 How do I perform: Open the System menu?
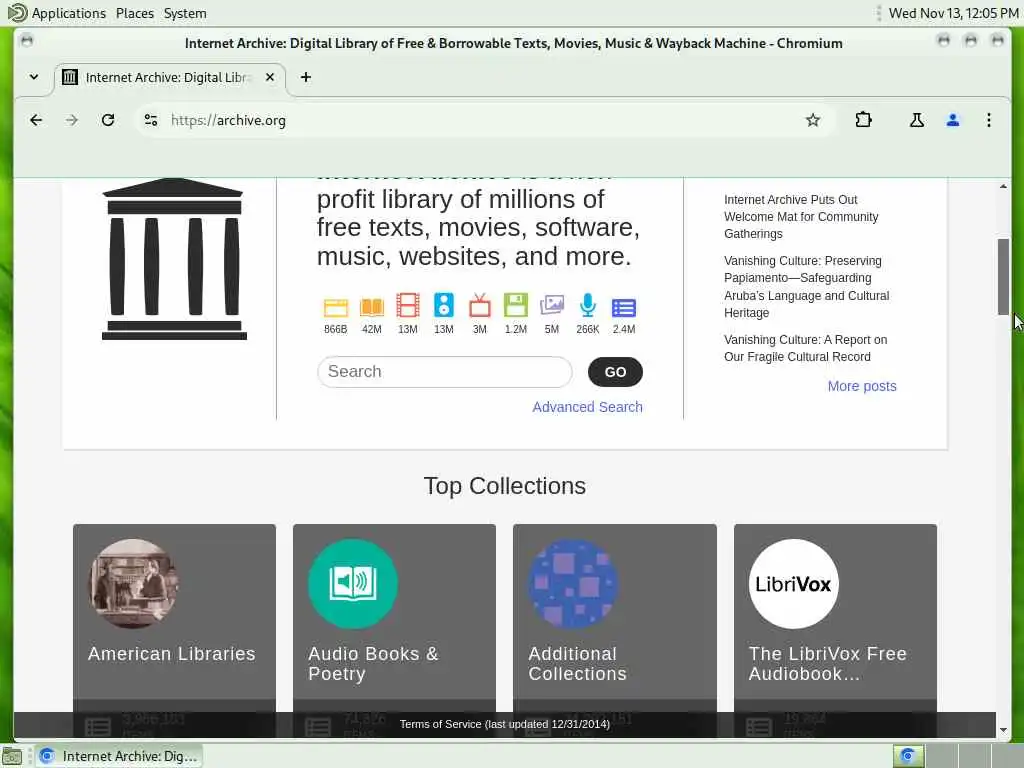point(185,13)
